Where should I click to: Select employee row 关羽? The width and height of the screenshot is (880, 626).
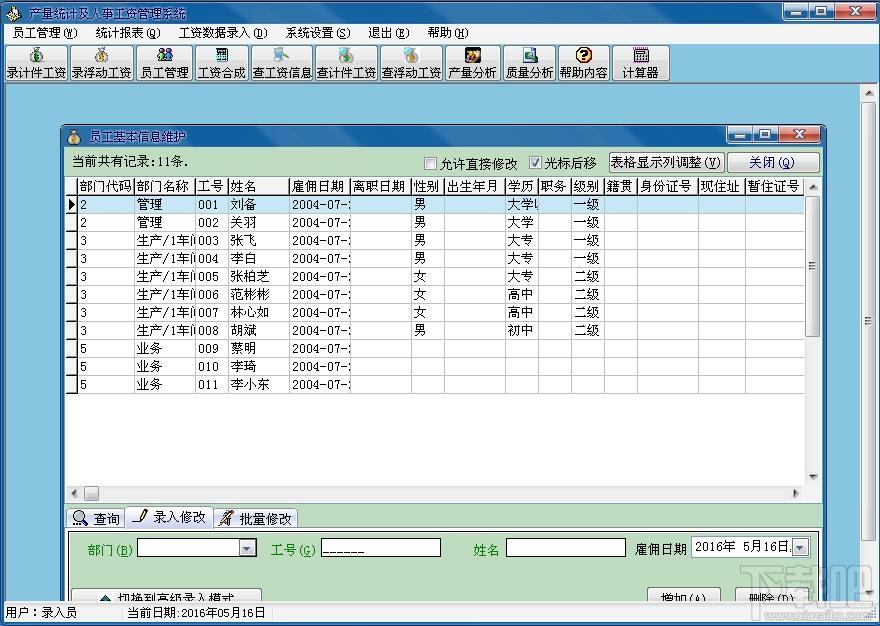(x=435, y=222)
